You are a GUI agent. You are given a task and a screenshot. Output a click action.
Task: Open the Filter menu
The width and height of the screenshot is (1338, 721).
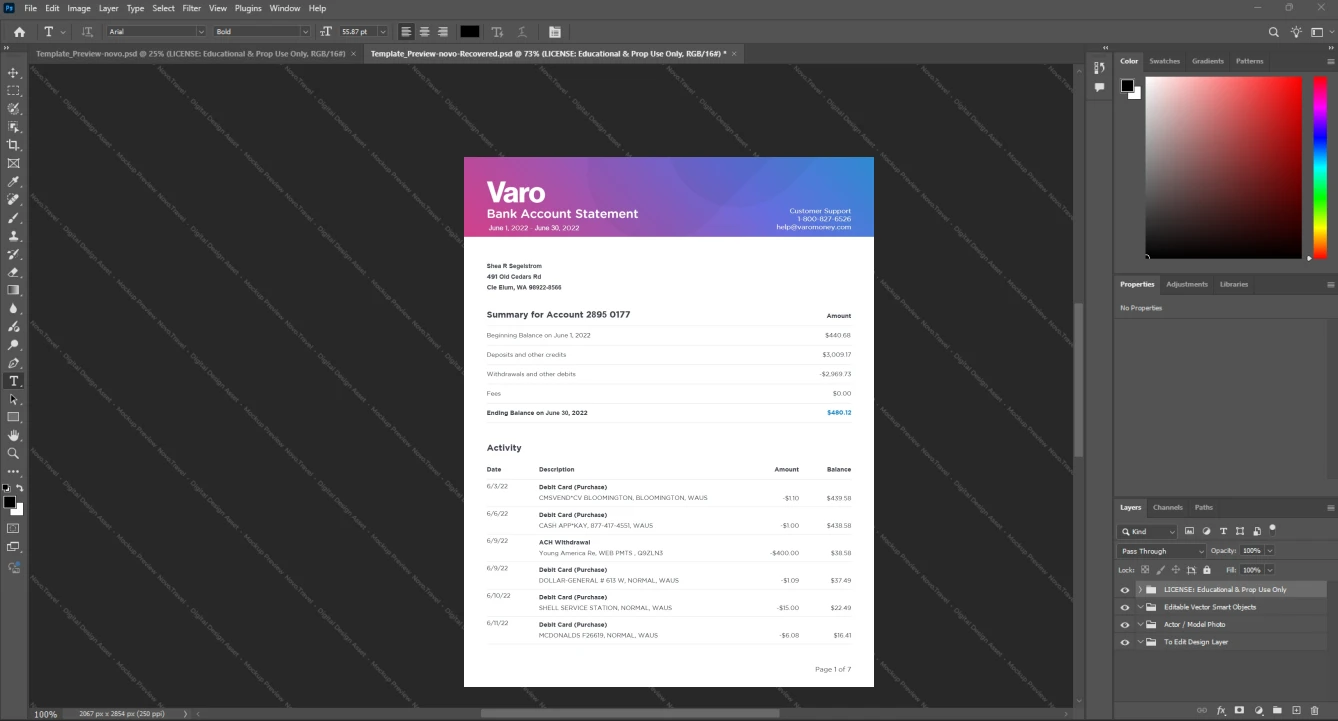tap(191, 8)
